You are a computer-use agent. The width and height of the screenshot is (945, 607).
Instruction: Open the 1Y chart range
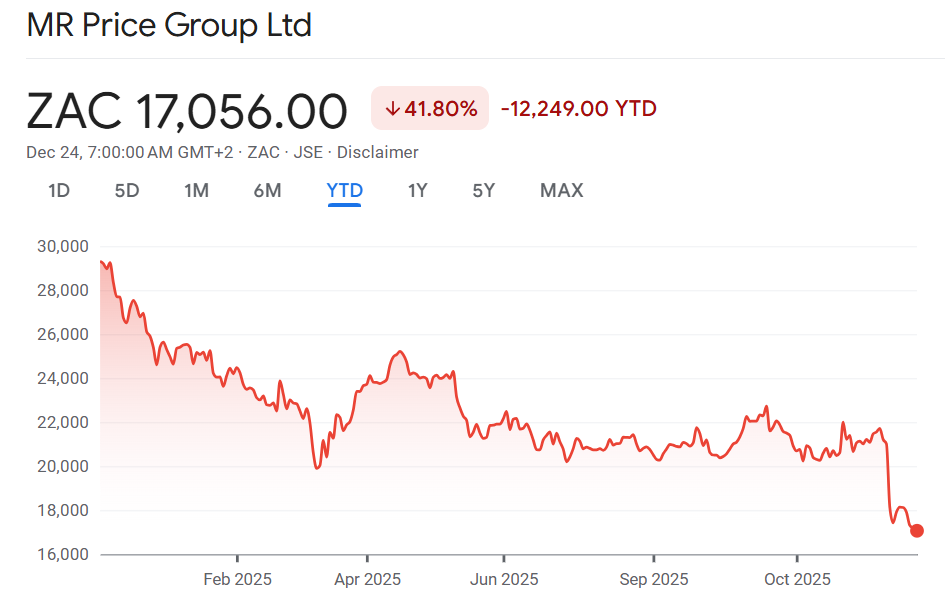[417, 190]
